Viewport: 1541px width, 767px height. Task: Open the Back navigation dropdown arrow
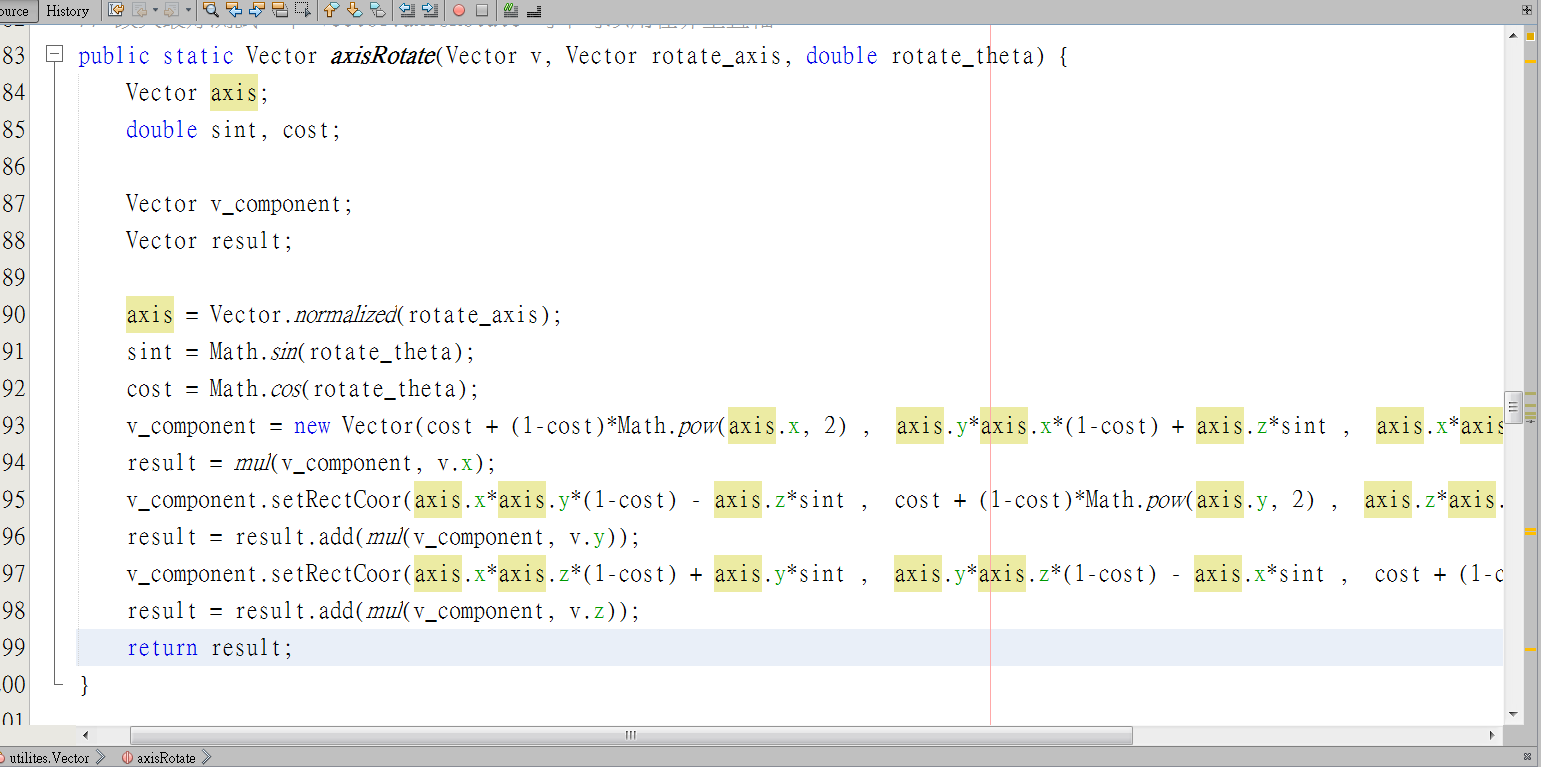click(x=155, y=10)
